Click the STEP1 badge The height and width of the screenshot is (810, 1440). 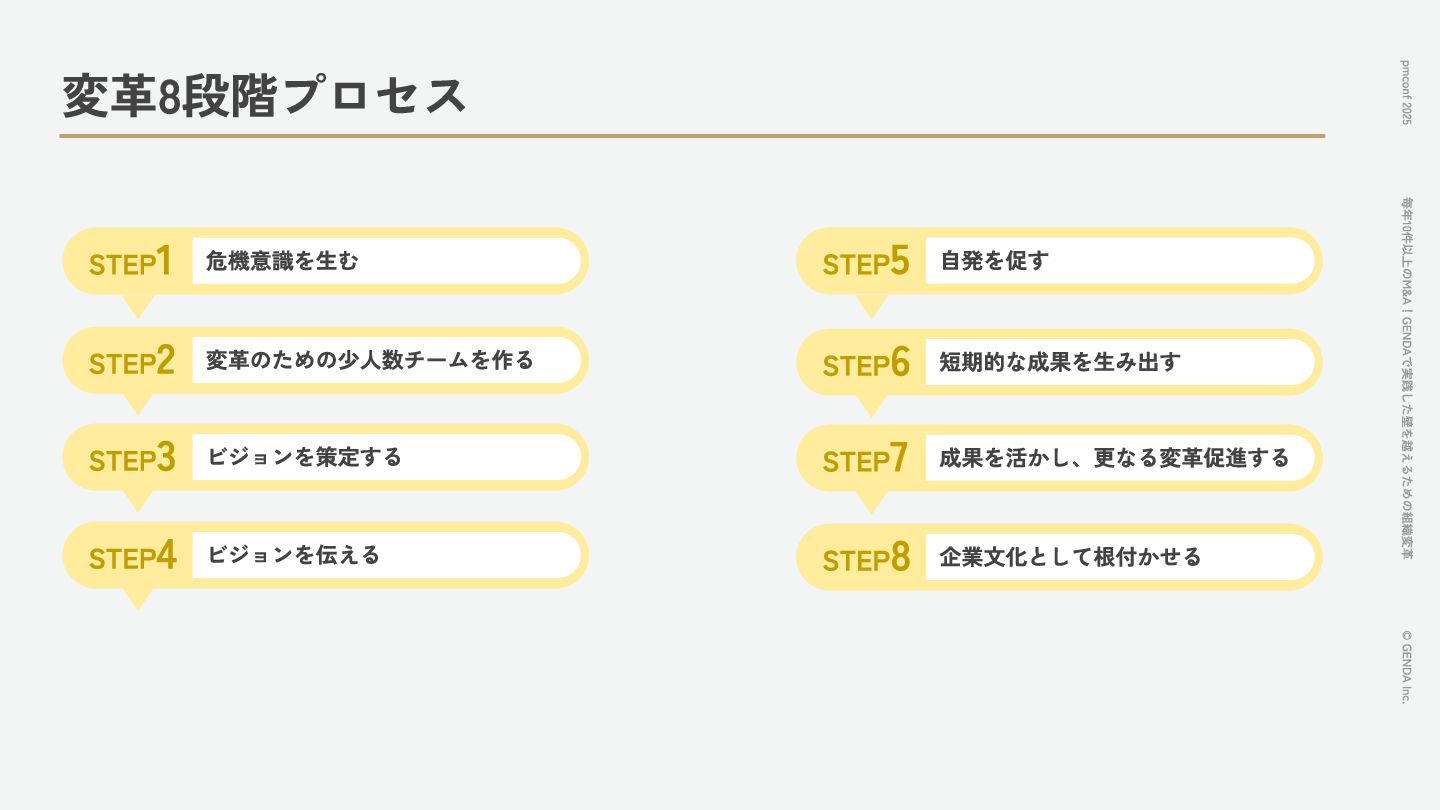[130, 262]
